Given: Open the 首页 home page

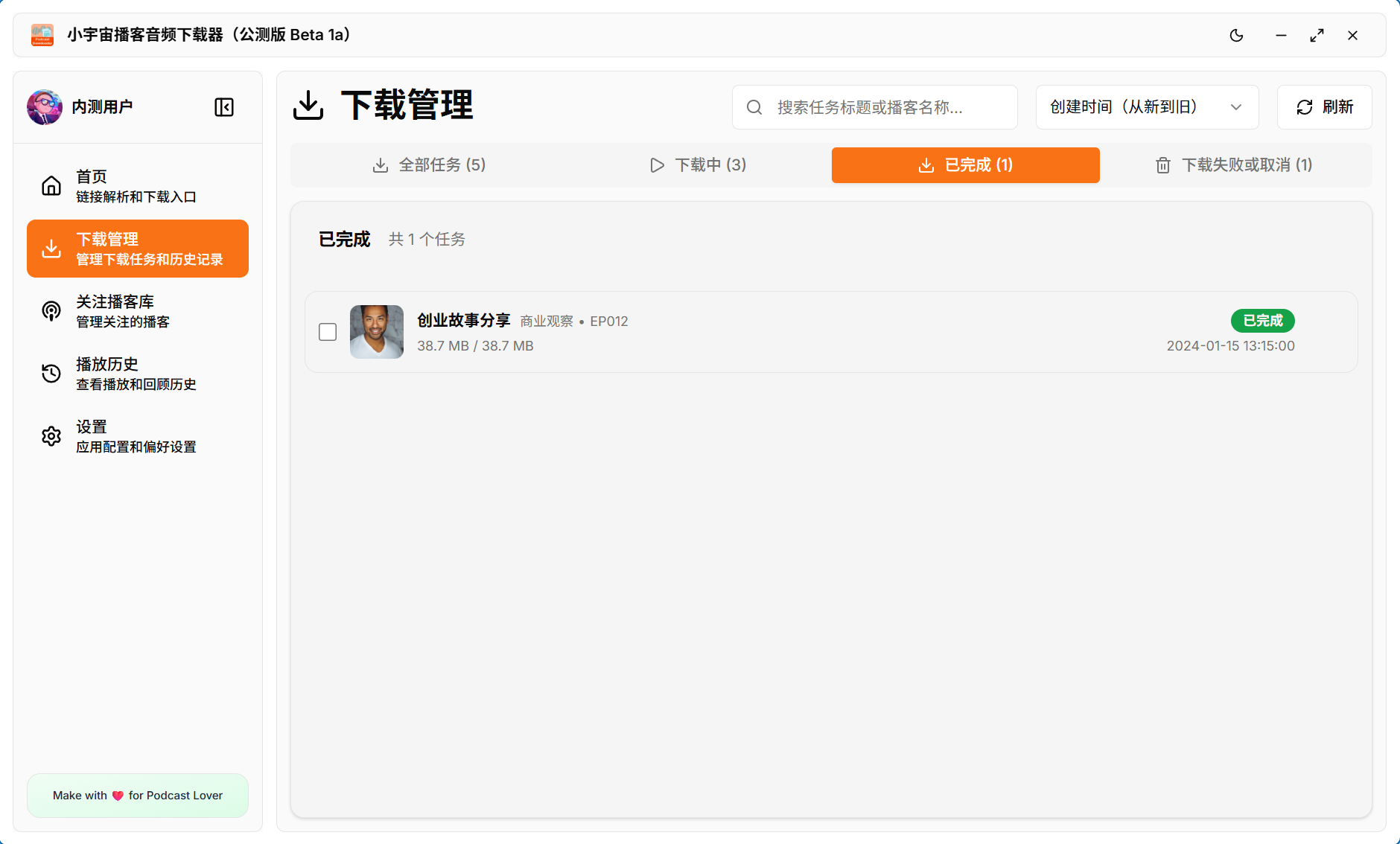Looking at the screenshot, I should click(137, 186).
